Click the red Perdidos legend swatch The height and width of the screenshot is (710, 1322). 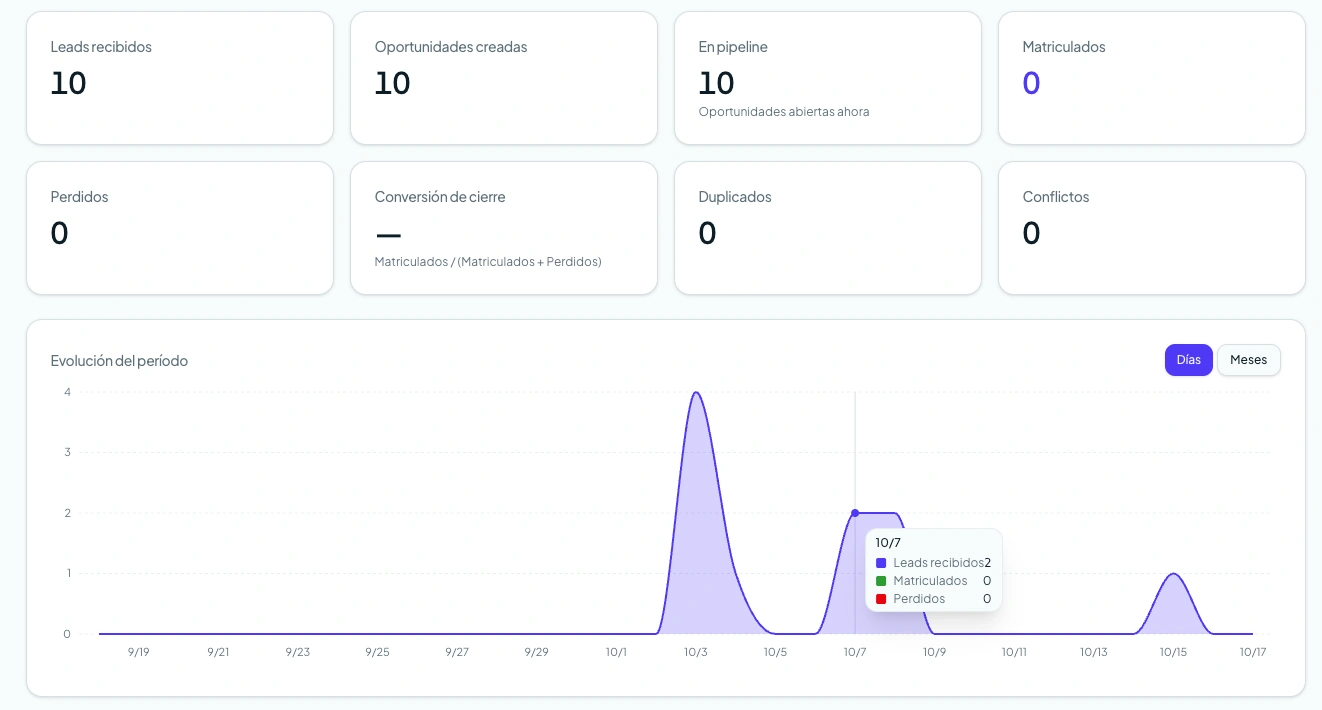[881, 599]
